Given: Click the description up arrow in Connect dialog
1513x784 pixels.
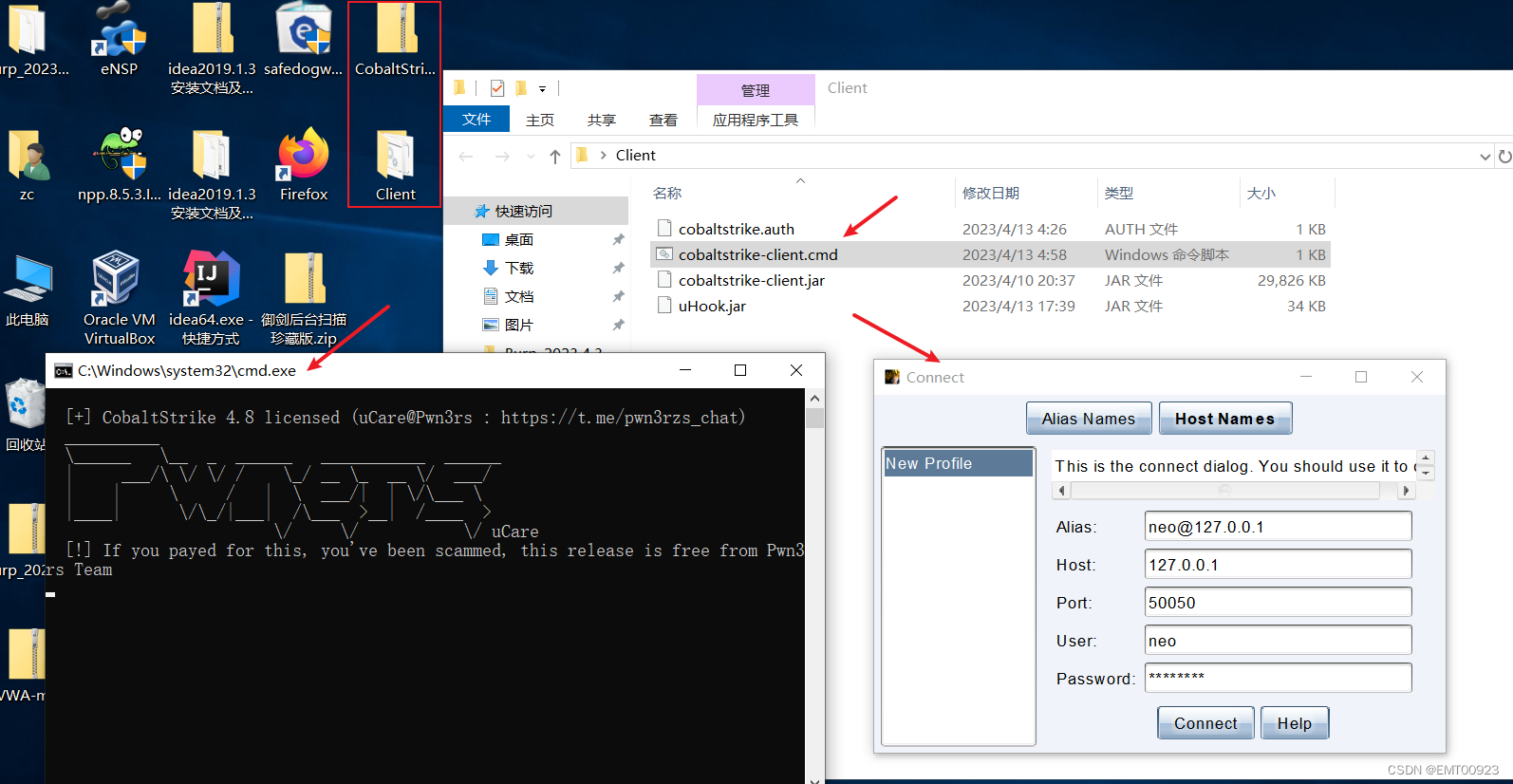Looking at the screenshot, I should [x=1426, y=457].
